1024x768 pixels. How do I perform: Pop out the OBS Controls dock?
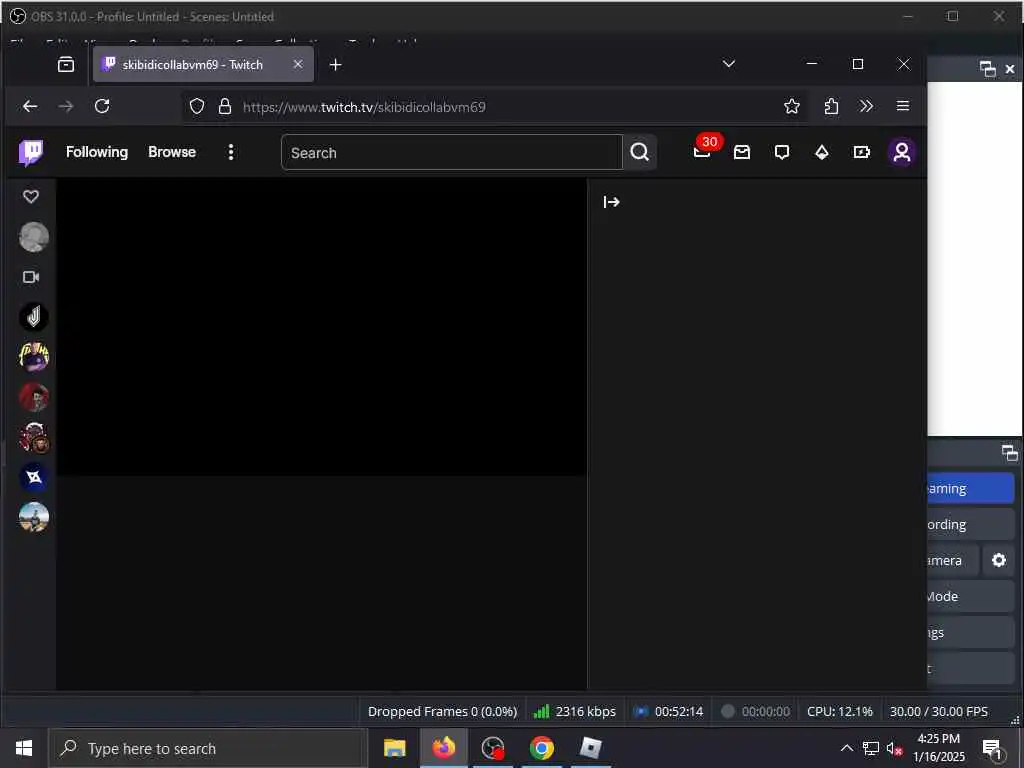[x=1009, y=453]
